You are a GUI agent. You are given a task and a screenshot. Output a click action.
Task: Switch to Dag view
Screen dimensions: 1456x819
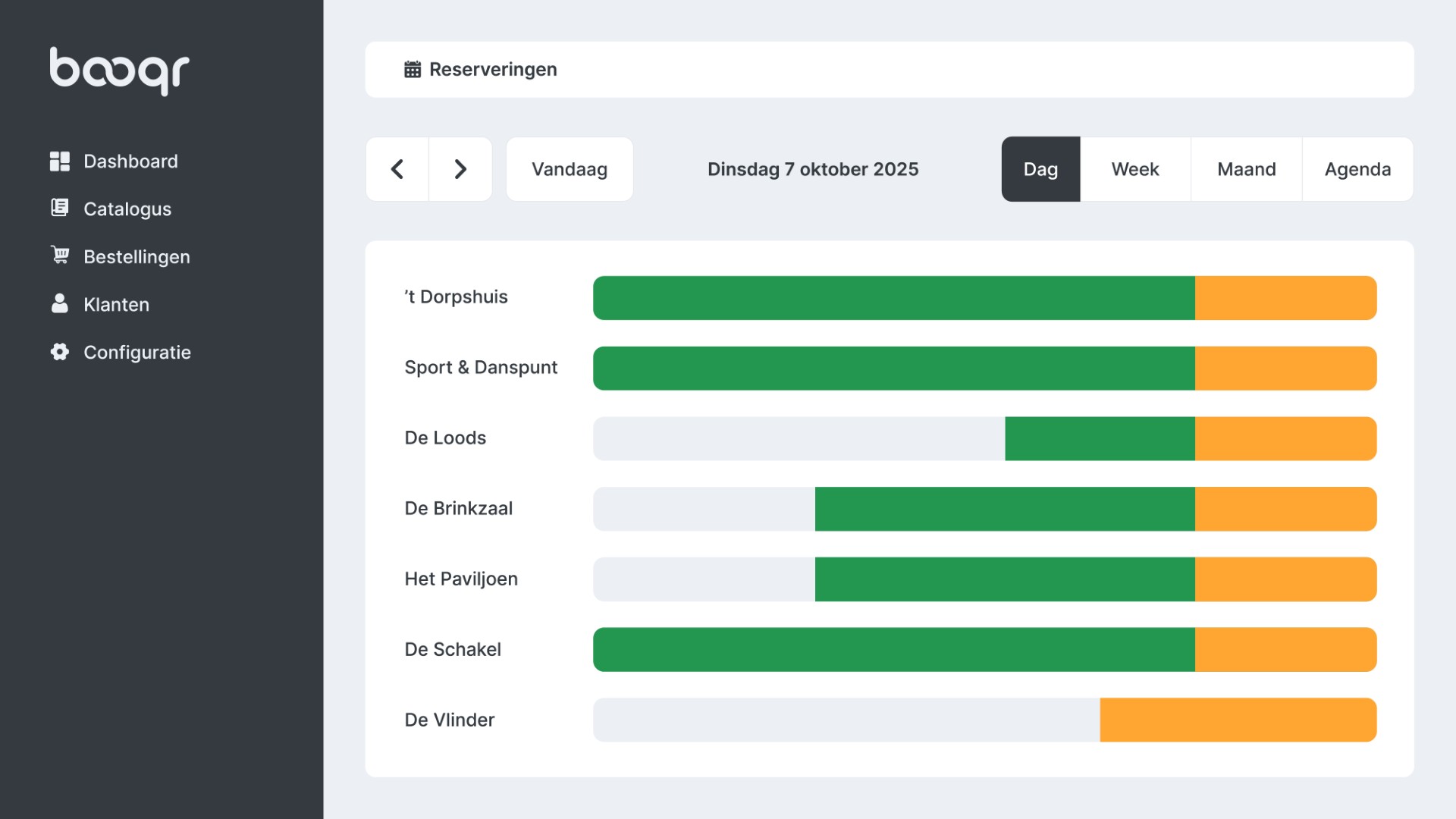(1040, 169)
